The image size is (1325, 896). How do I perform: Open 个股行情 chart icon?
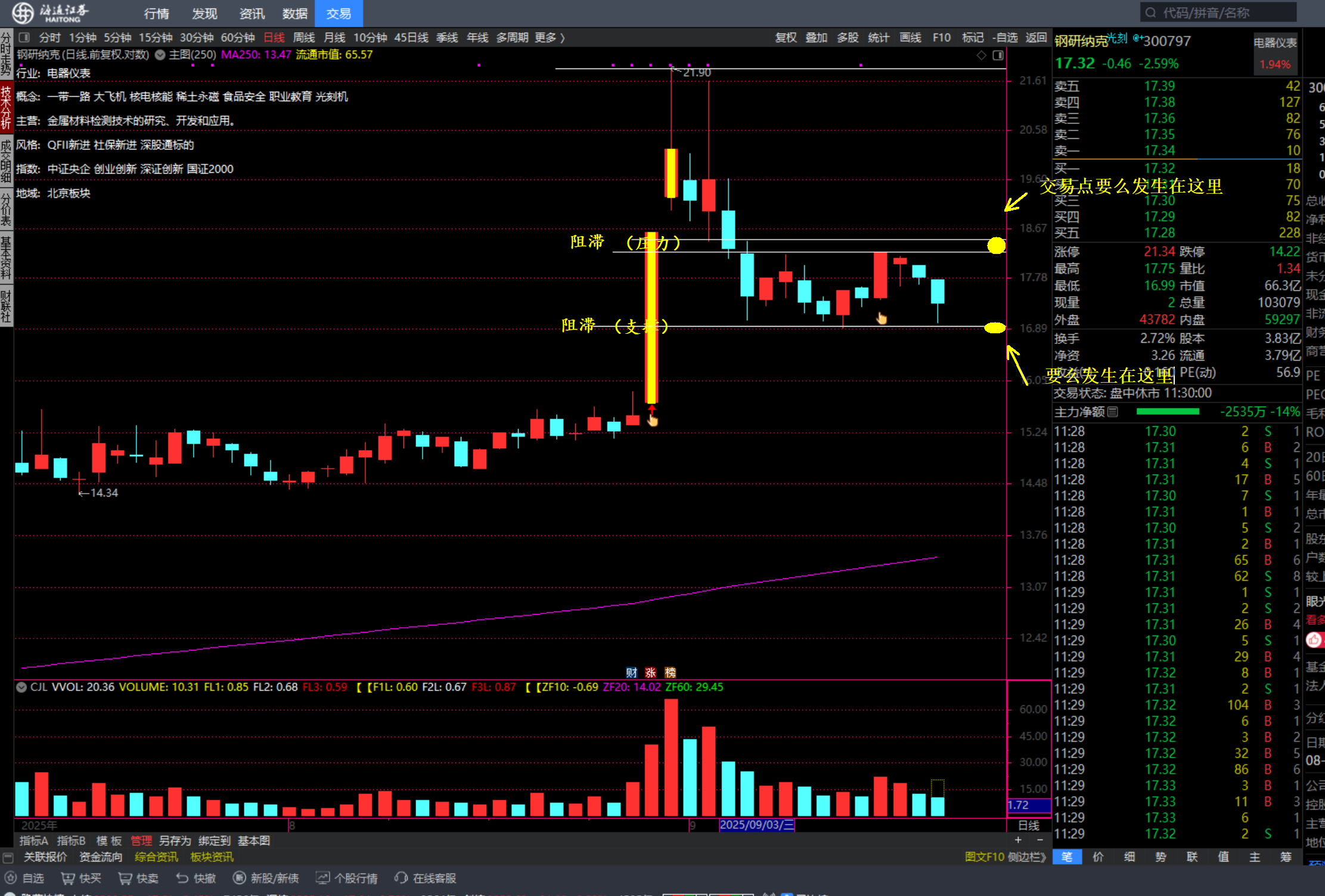click(x=322, y=878)
